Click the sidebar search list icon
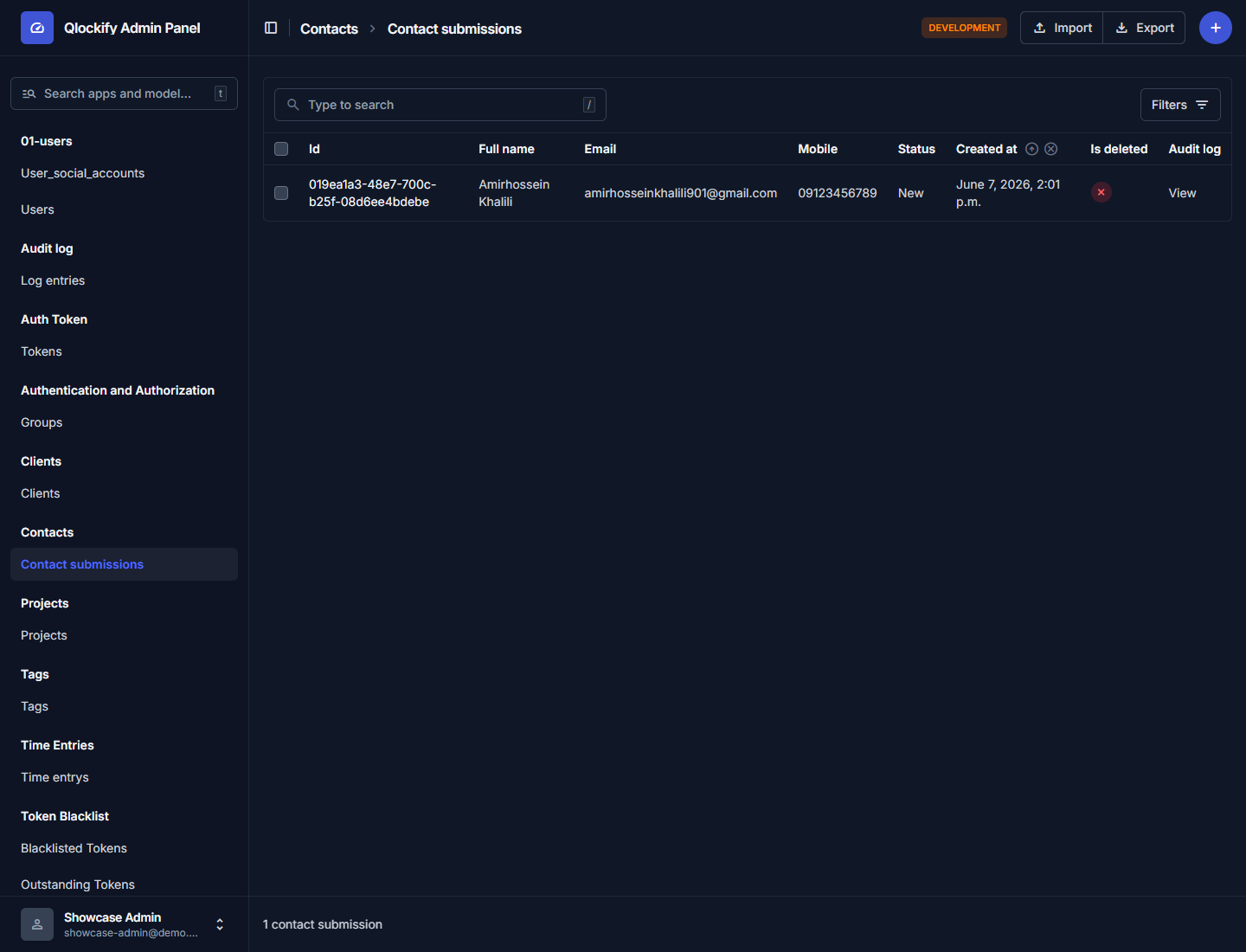 29,93
